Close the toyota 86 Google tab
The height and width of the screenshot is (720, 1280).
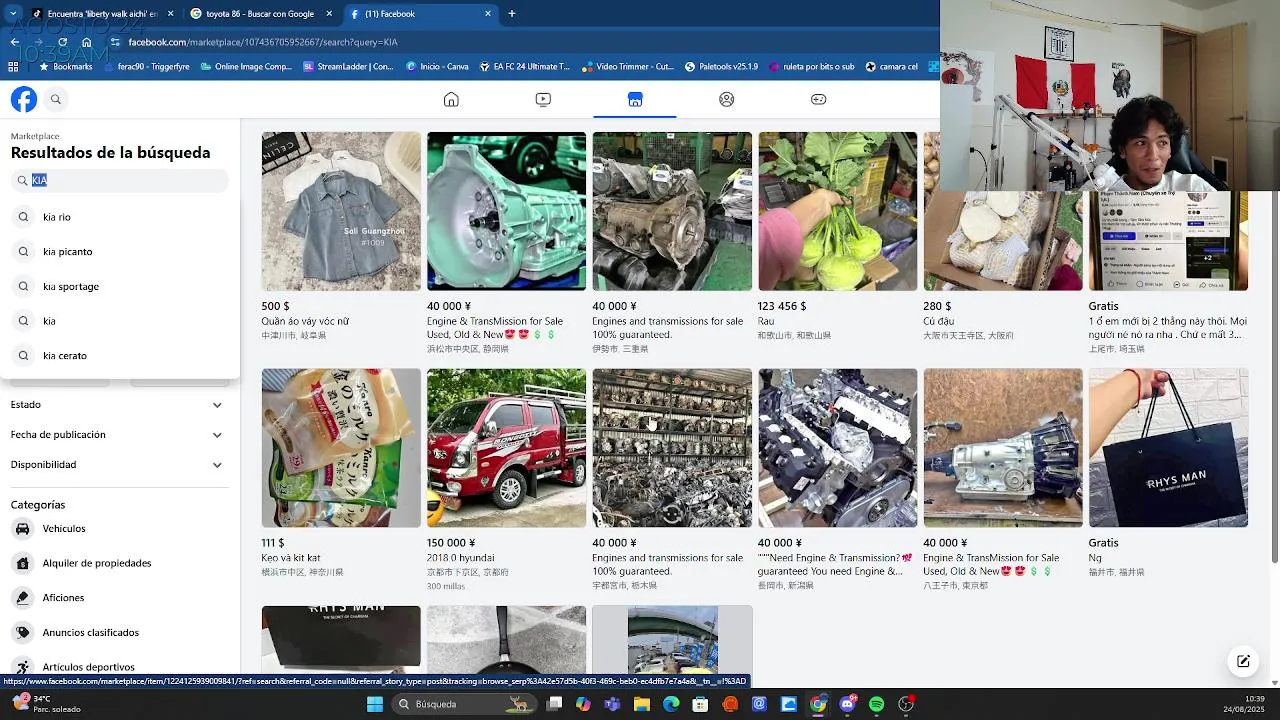[330, 14]
